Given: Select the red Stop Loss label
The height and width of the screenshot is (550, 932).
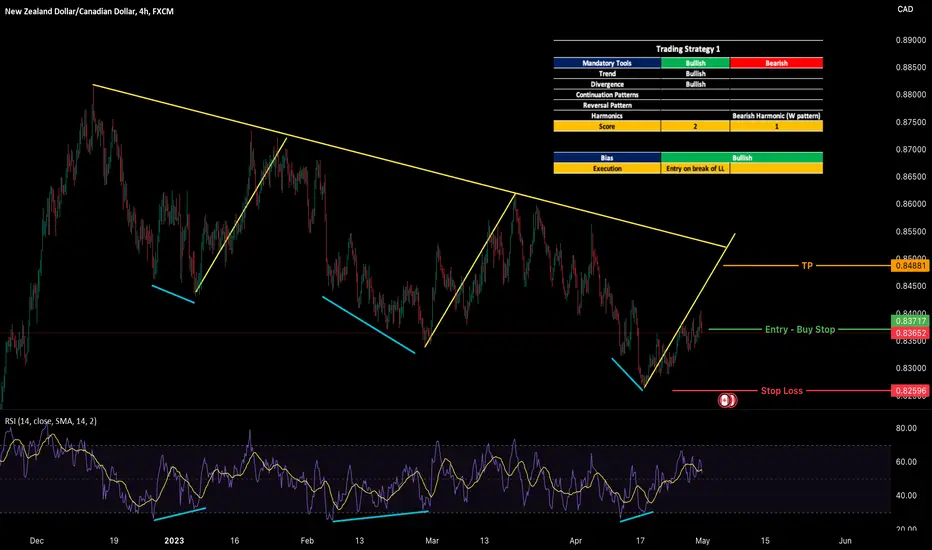Looking at the screenshot, I should 782,391.
